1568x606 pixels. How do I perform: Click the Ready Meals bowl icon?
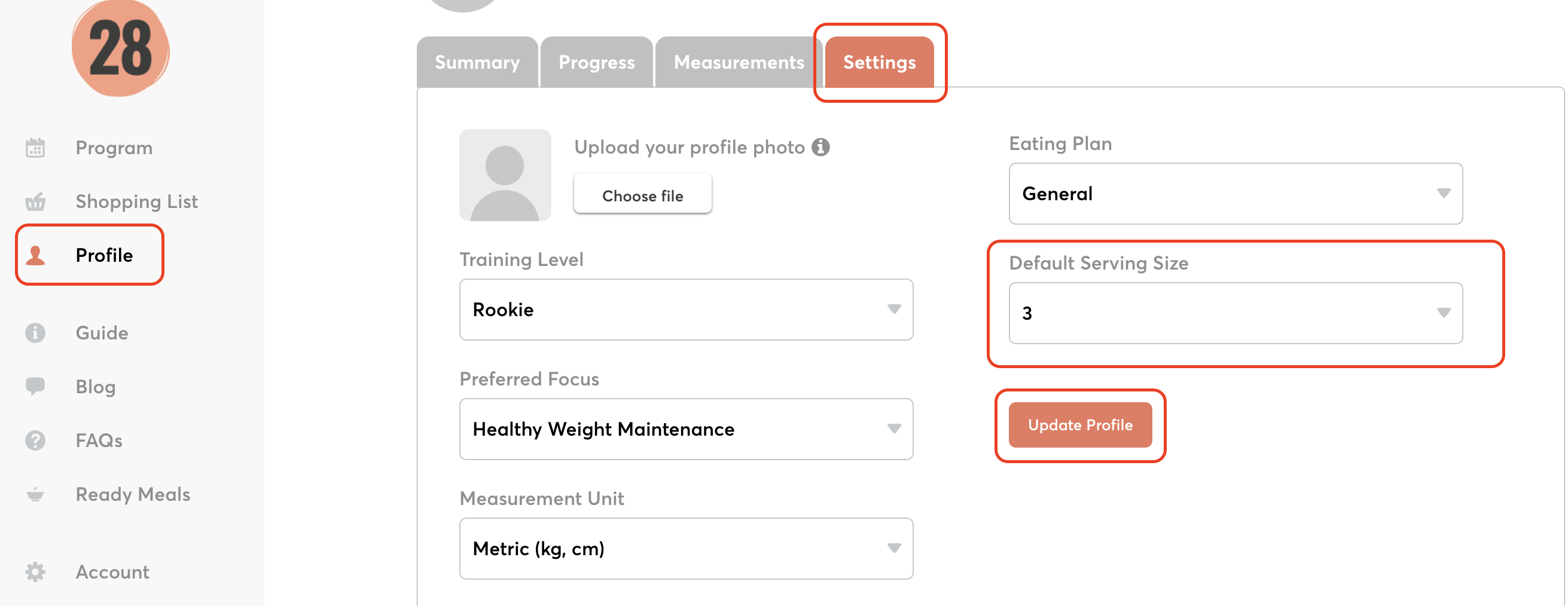pyautogui.click(x=35, y=494)
